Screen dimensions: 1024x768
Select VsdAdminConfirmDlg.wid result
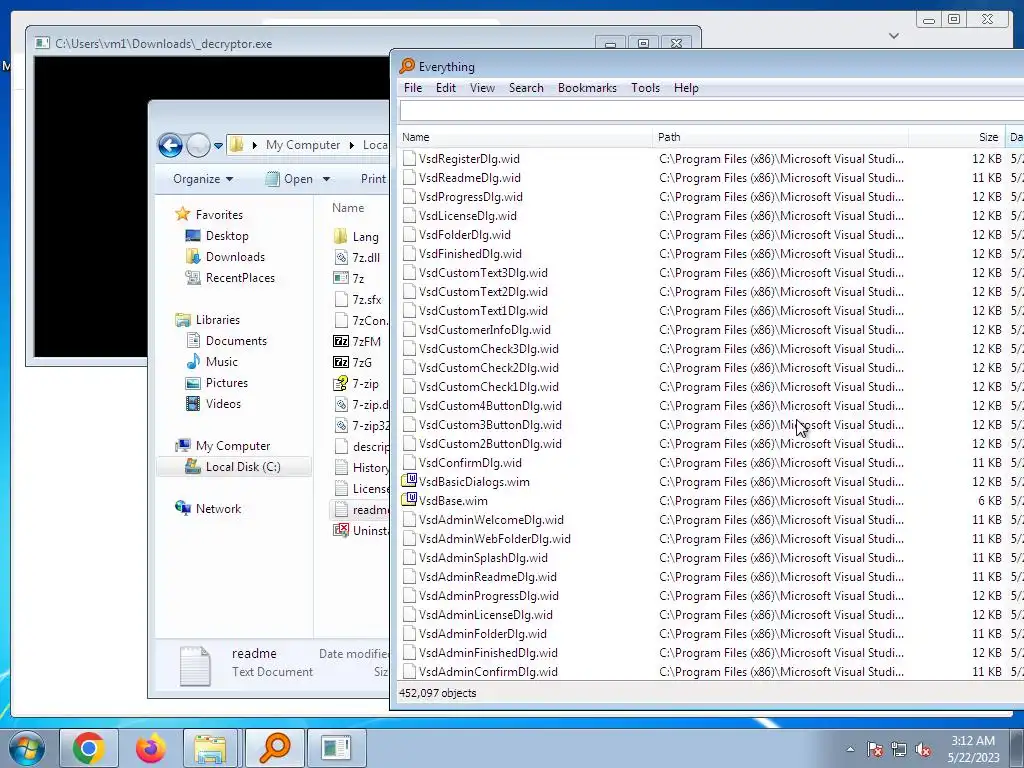(488, 671)
